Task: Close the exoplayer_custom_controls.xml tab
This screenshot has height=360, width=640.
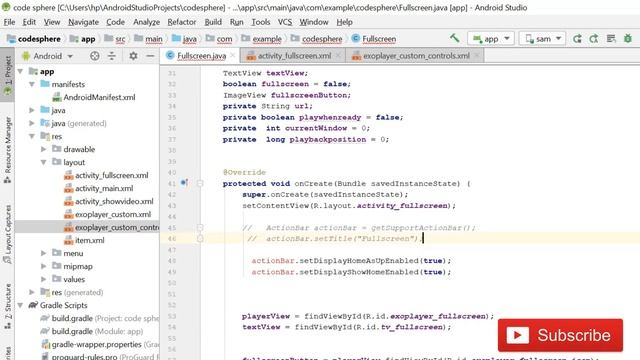Action: [477, 56]
